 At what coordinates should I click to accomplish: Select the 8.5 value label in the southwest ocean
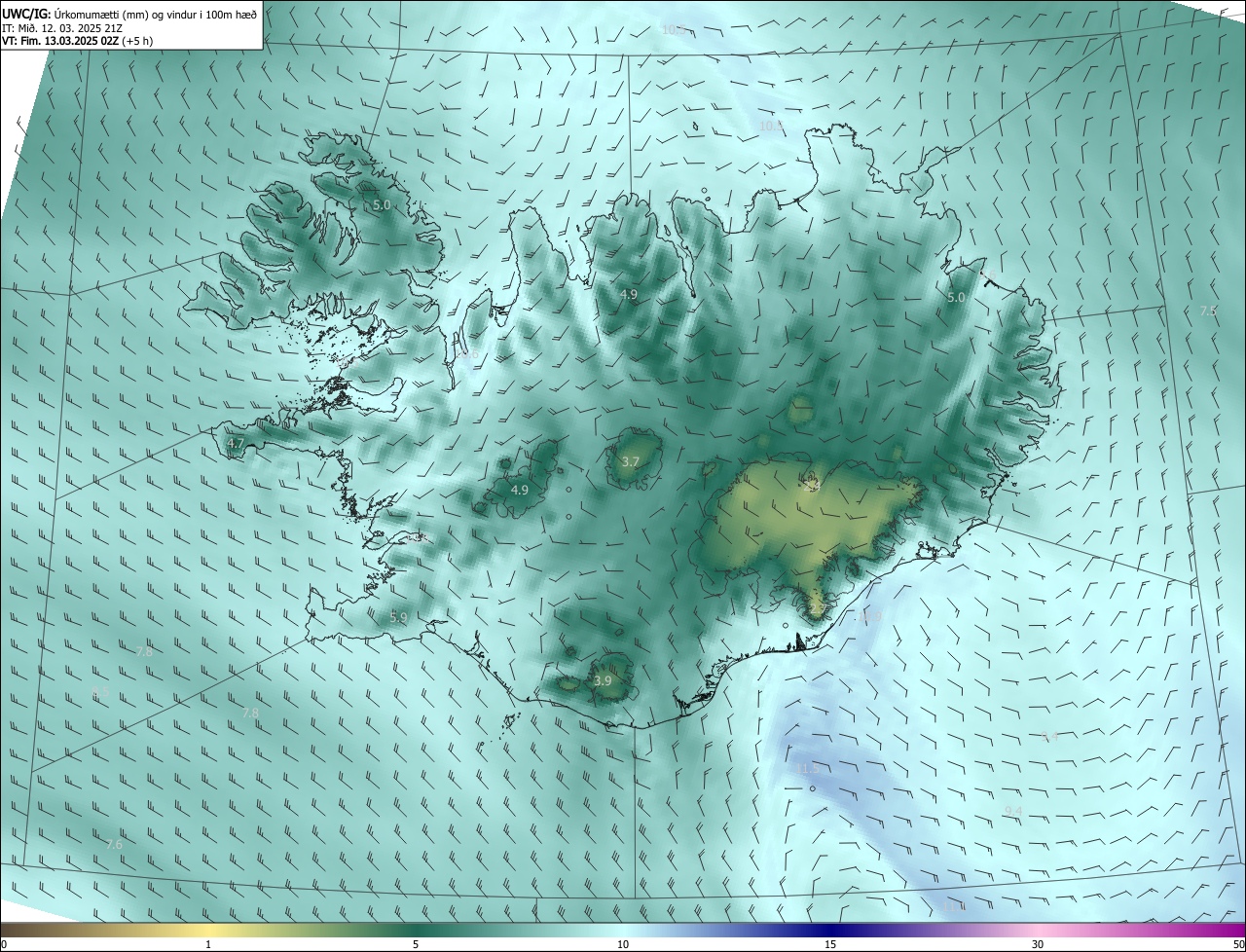pos(100,691)
